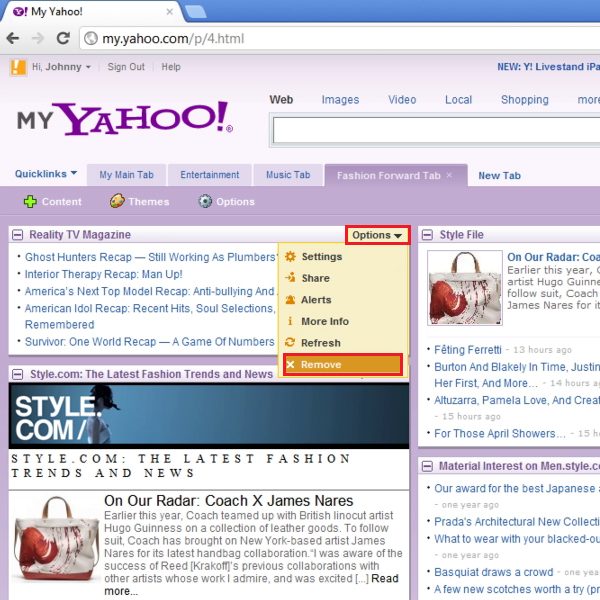The image size is (600, 600).
Task: Click the Sign Out link
Action: [x=126, y=67]
